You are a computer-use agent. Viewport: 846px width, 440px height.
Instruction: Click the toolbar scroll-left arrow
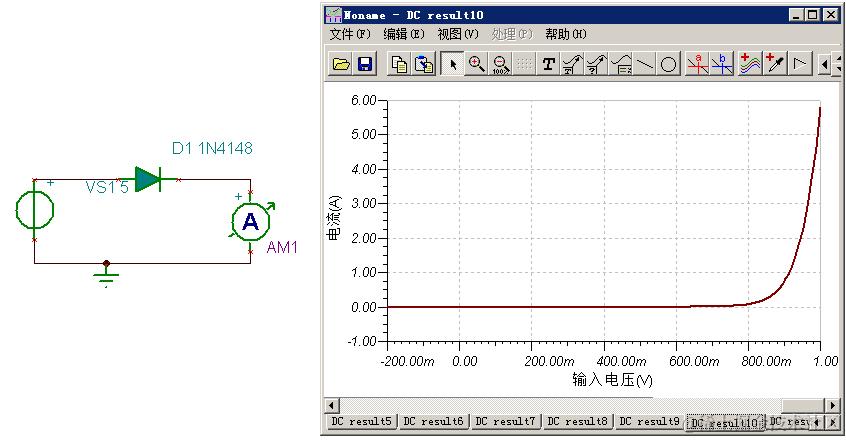click(824, 65)
